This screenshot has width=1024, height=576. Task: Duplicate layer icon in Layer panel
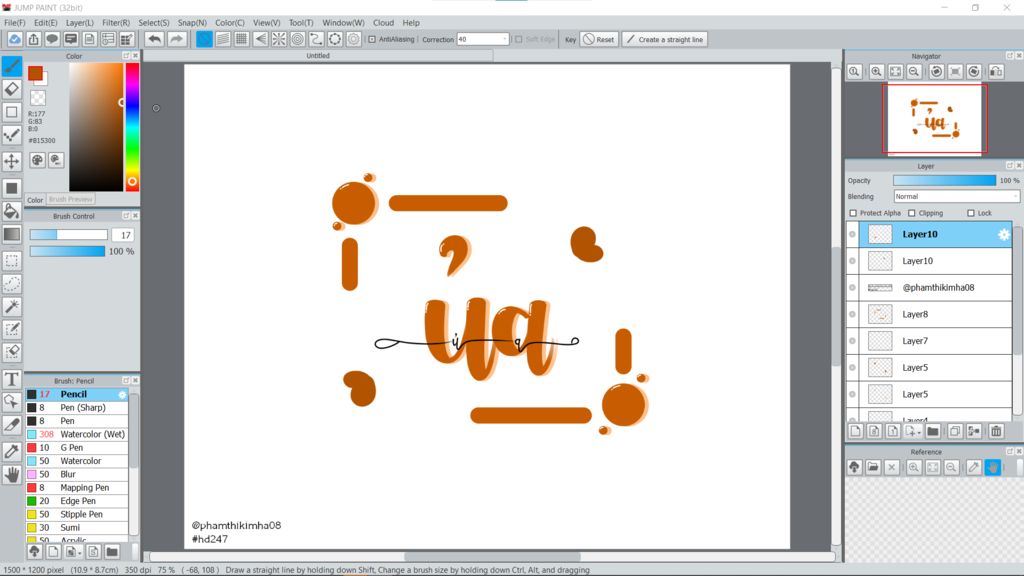click(x=955, y=431)
